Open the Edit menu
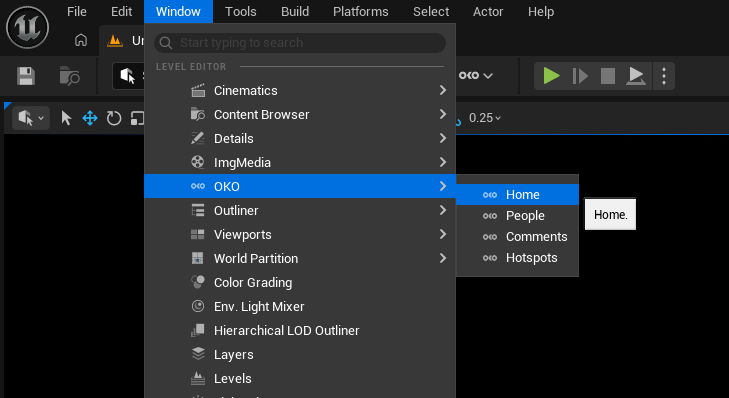 [121, 12]
